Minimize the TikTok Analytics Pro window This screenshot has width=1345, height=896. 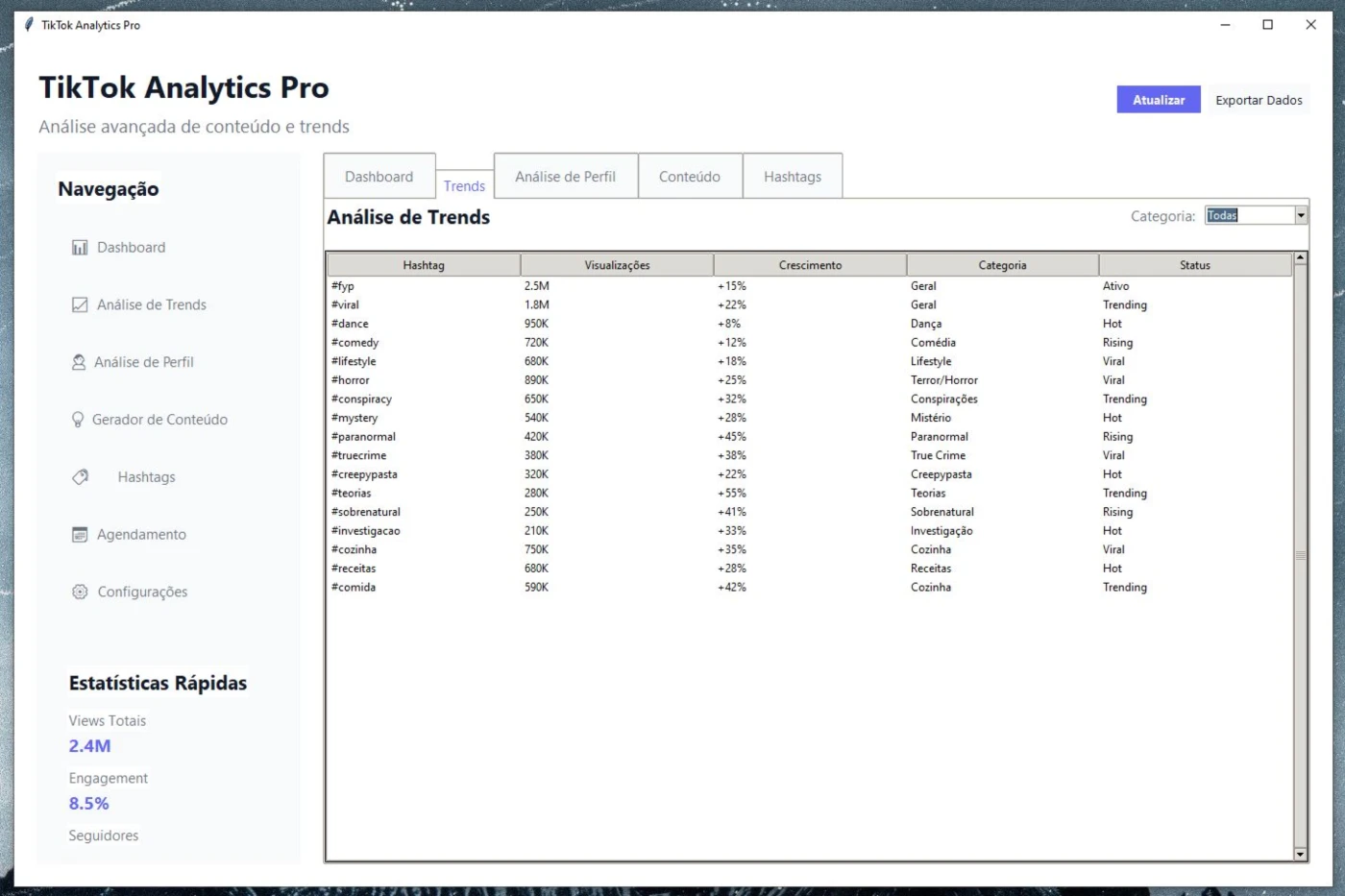(1225, 25)
